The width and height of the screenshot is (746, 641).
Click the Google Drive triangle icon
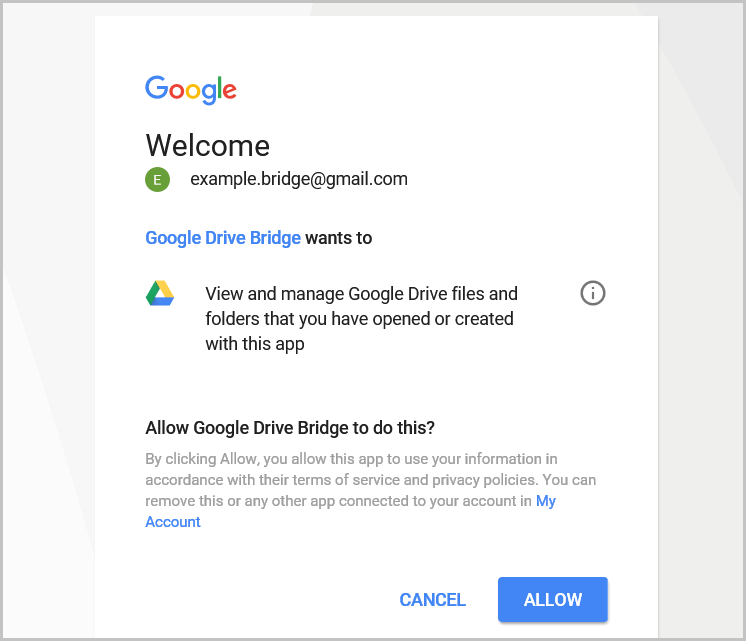160,293
